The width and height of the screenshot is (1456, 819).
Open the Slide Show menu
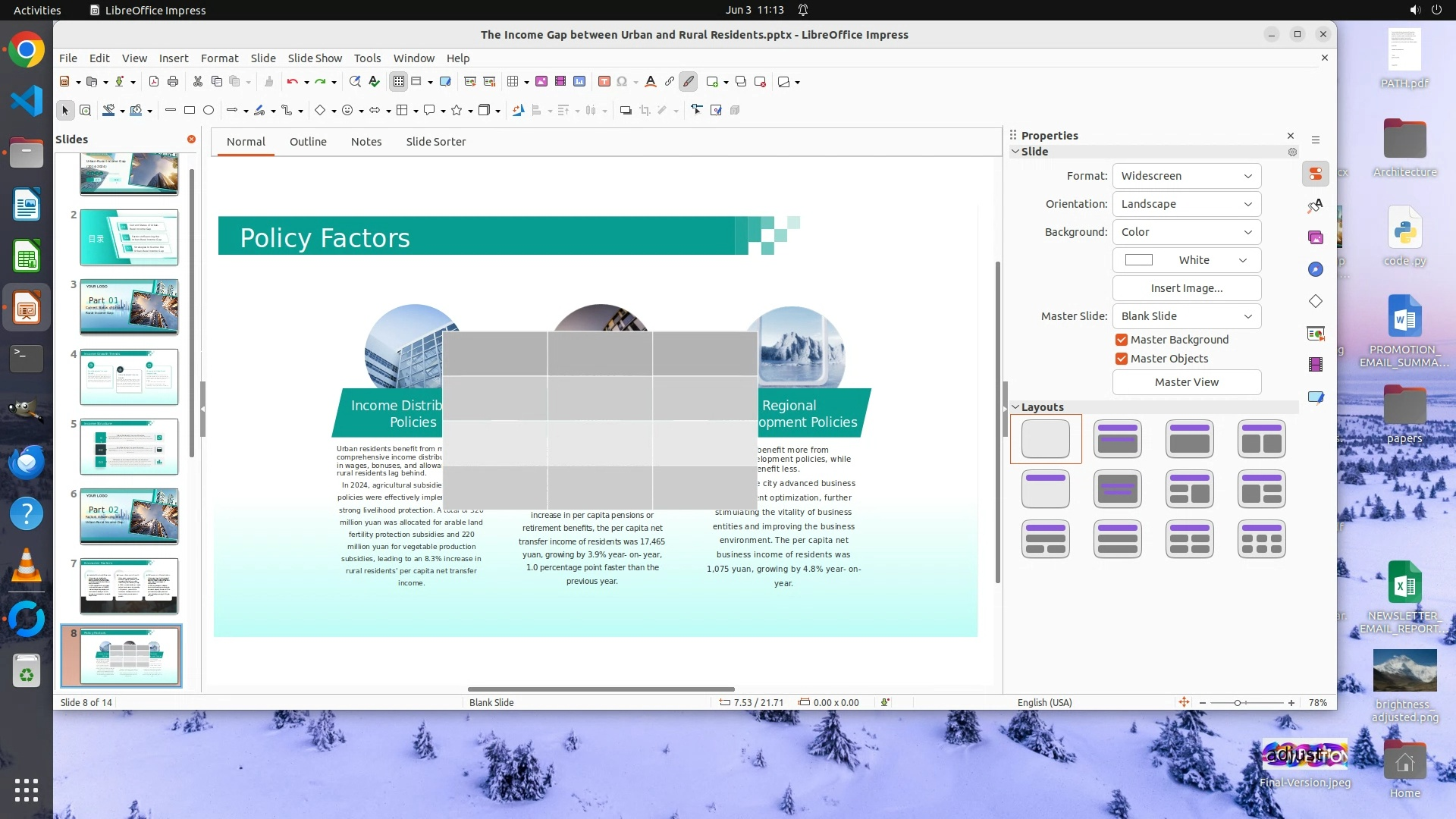(x=314, y=58)
